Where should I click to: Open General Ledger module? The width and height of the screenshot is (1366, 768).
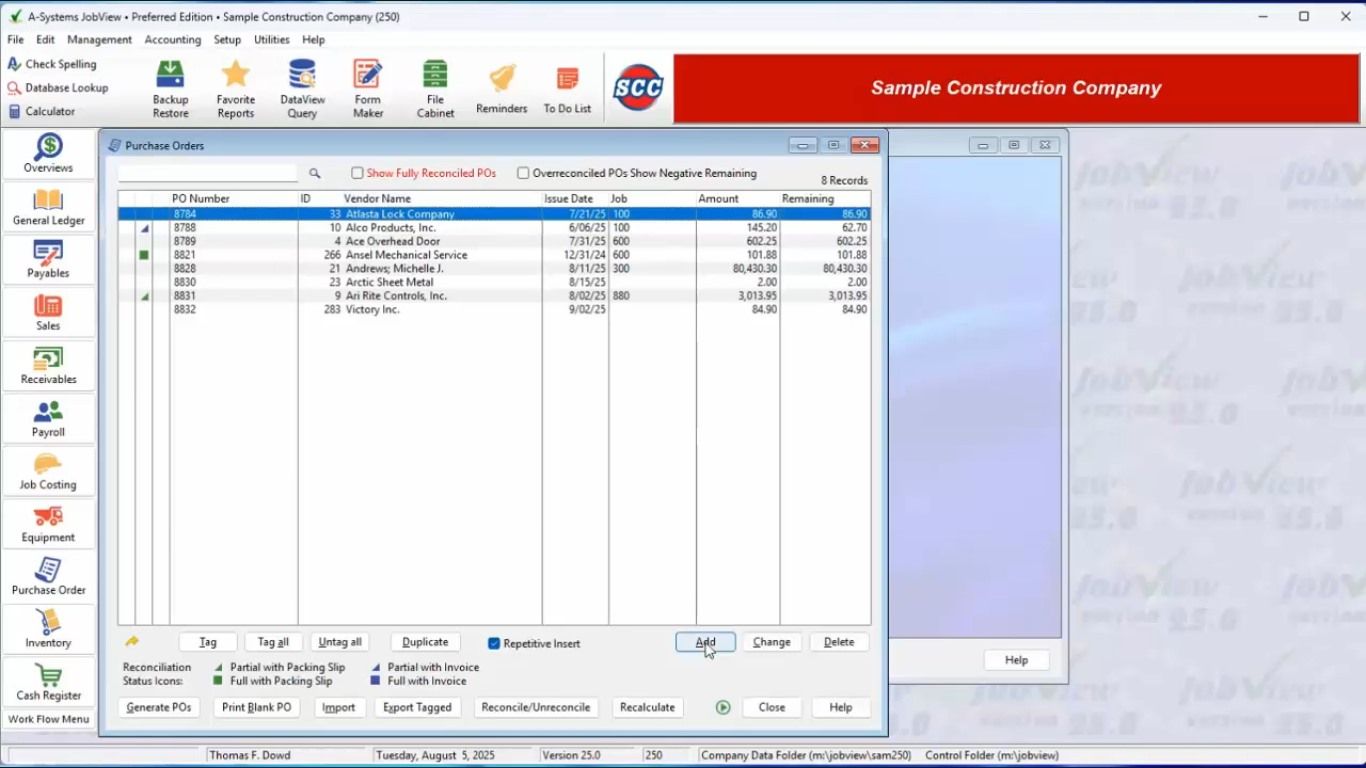[x=48, y=207]
